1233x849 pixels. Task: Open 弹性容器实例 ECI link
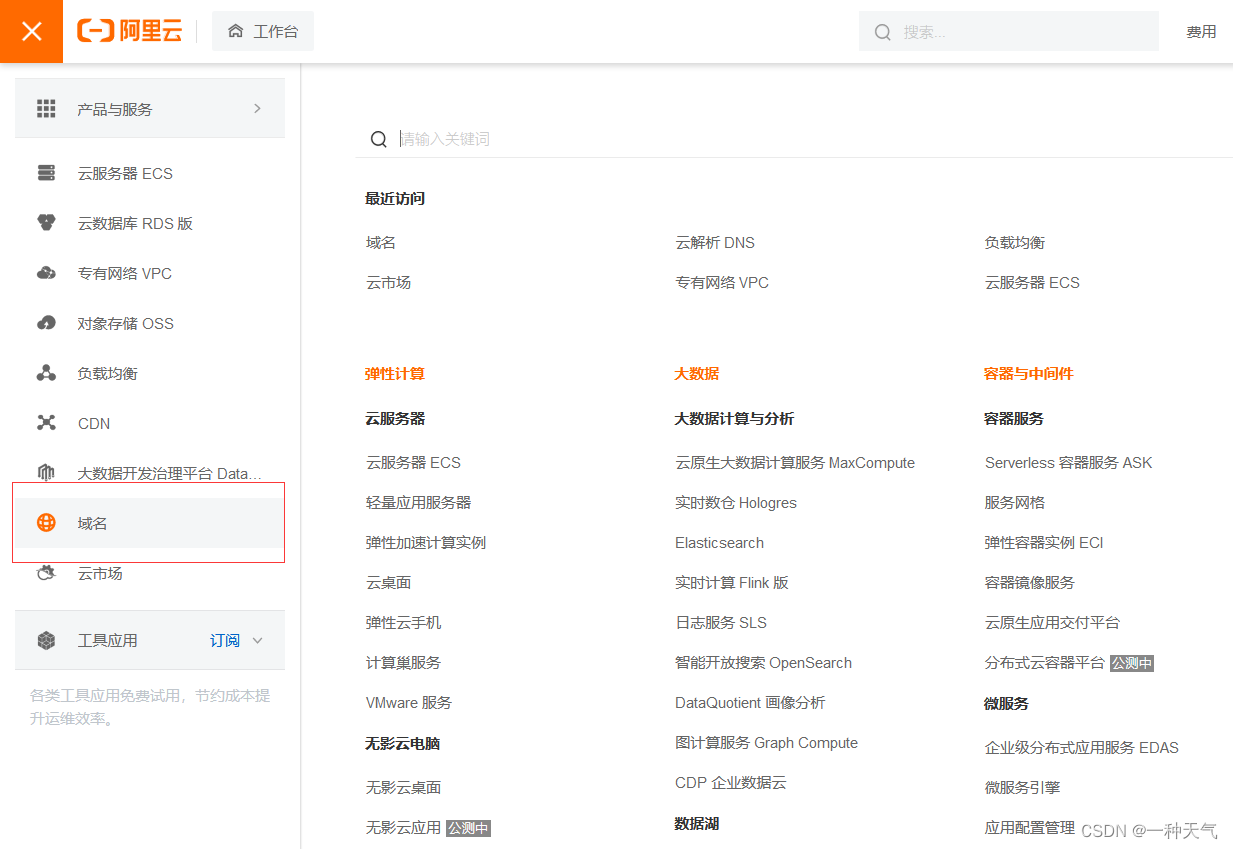(x=1044, y=542)
